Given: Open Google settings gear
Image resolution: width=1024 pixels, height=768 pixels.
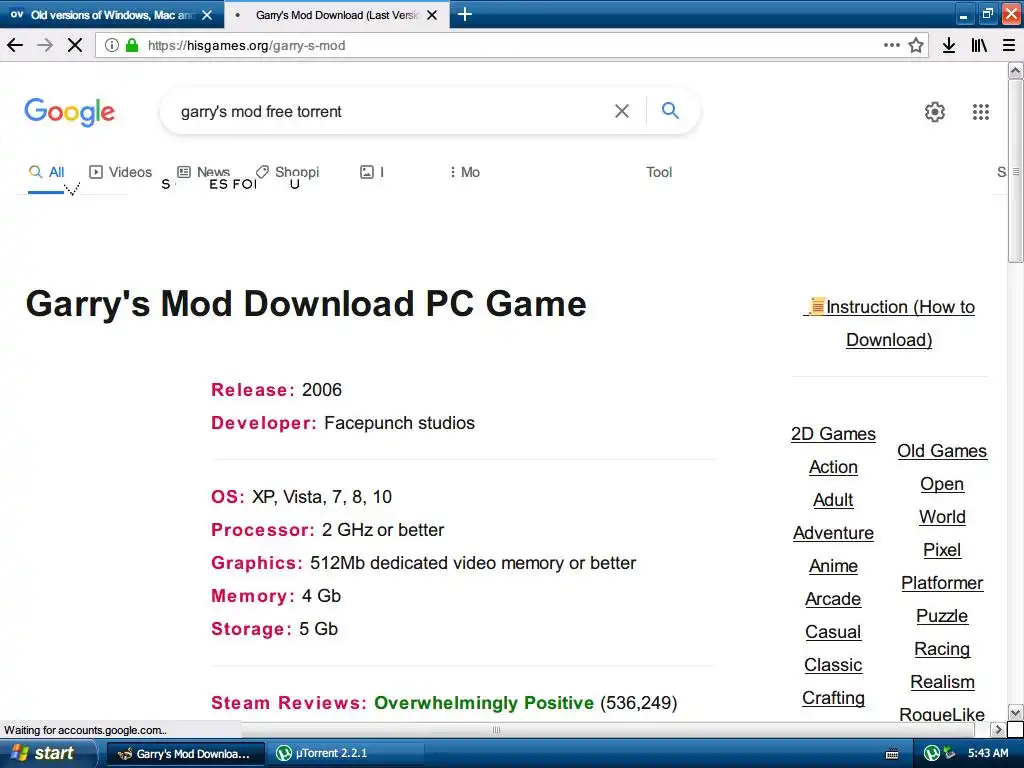Looking at the screenshot, I should 935,112.
